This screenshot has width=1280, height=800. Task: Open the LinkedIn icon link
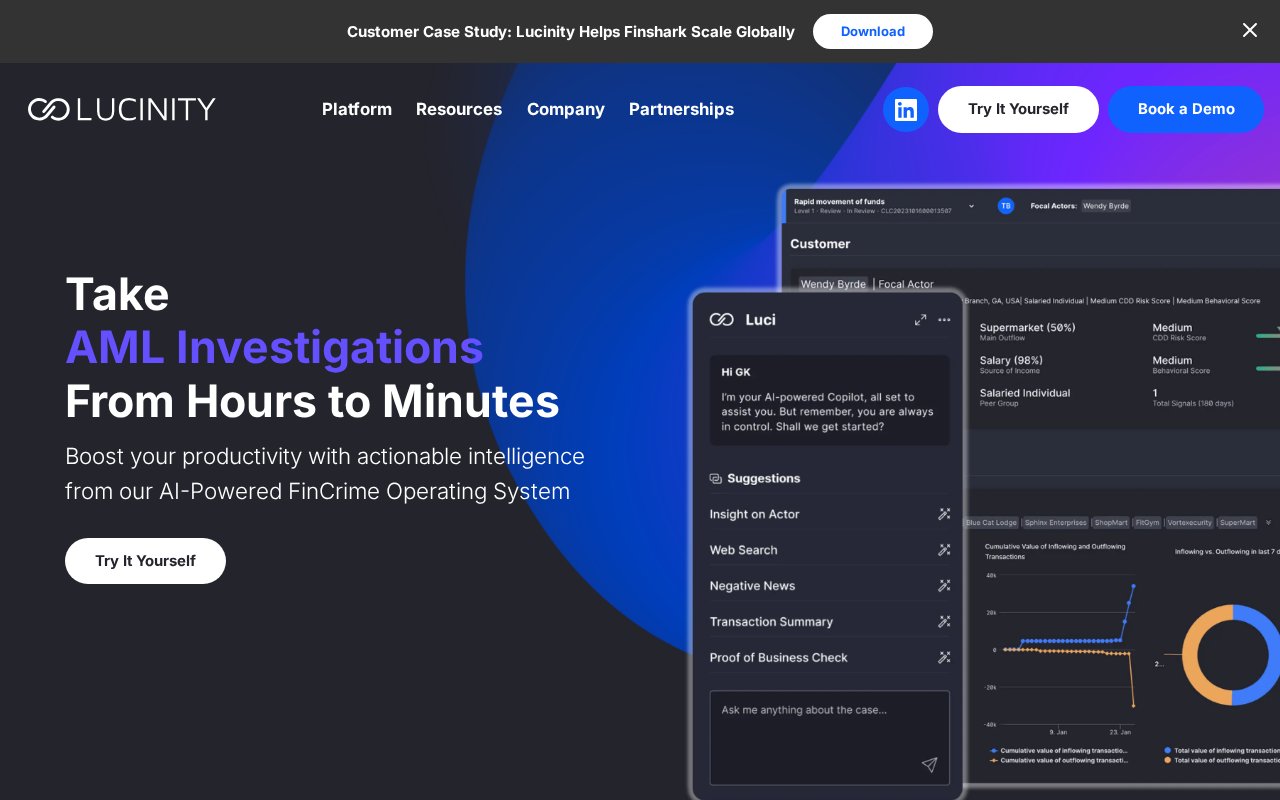pos(906,110)
